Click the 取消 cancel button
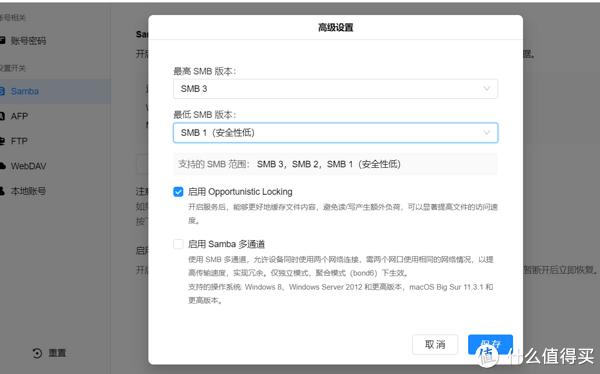 coord(435,345)
